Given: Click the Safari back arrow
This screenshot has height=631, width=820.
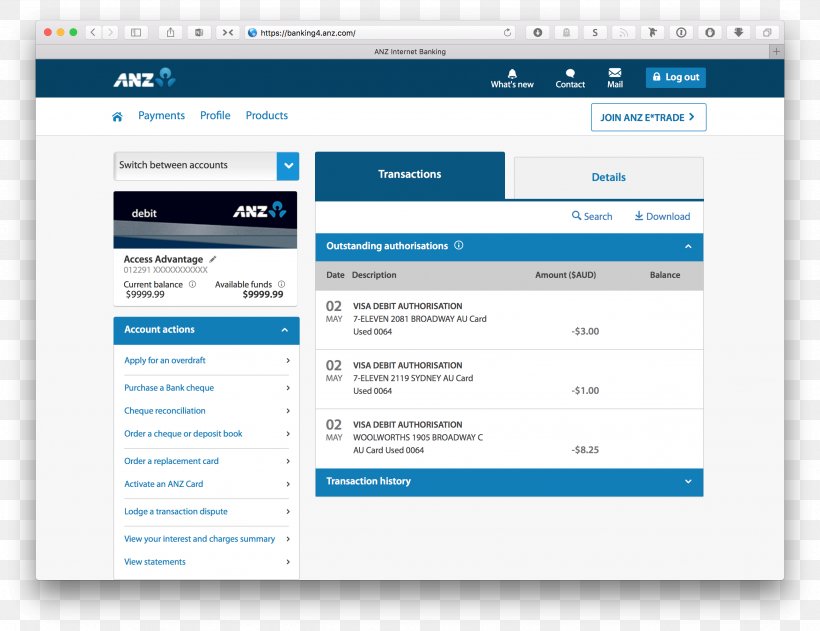Looking at the screenshot, I should click(93, 32).
